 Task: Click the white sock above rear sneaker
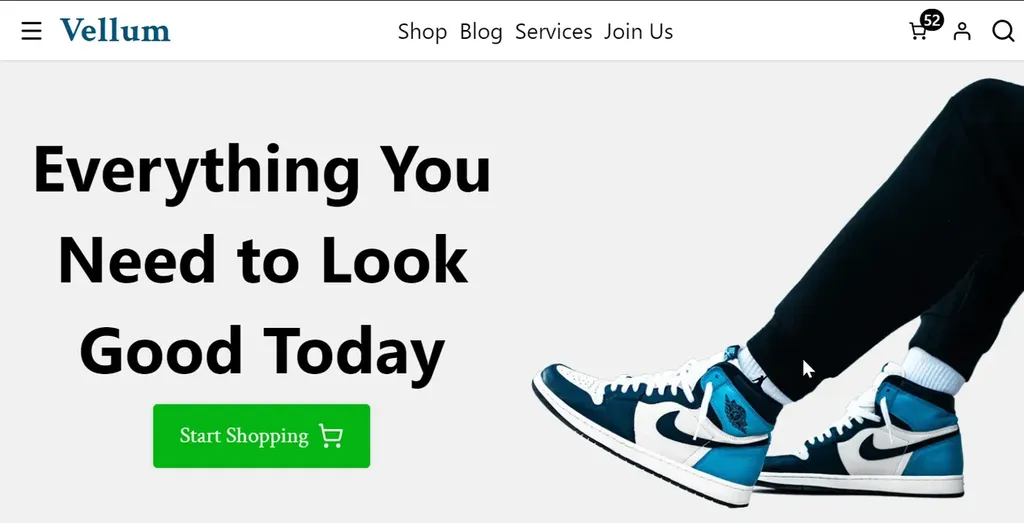(932, 370)
